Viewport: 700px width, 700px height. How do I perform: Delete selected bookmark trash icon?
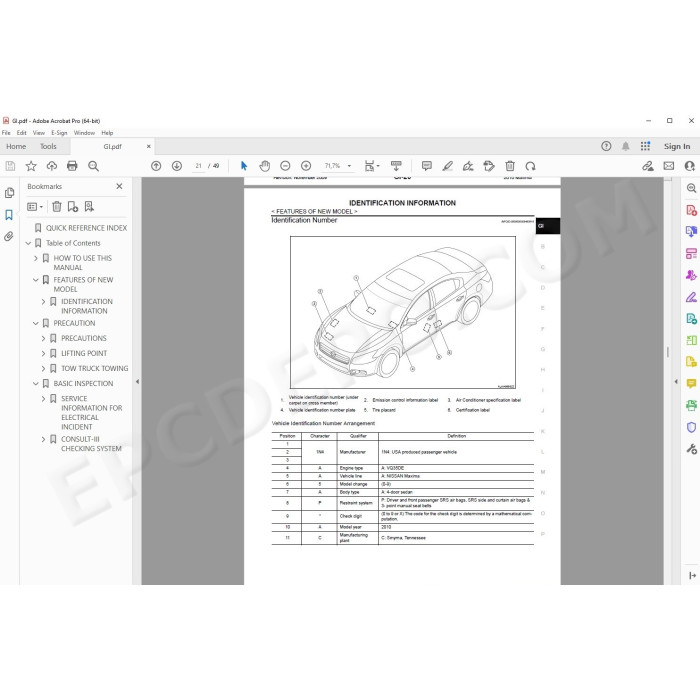tap(57, 206)
